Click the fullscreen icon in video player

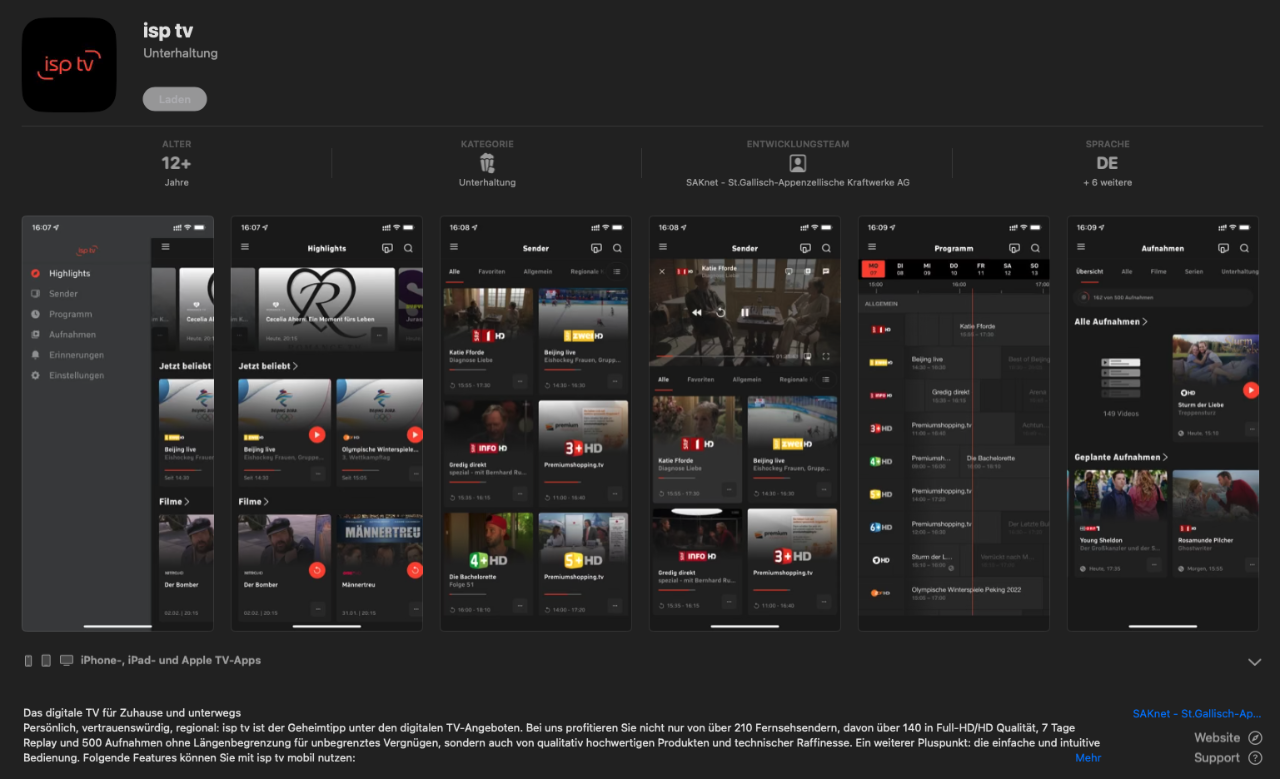pyautogui.click(x=826, y=355)
